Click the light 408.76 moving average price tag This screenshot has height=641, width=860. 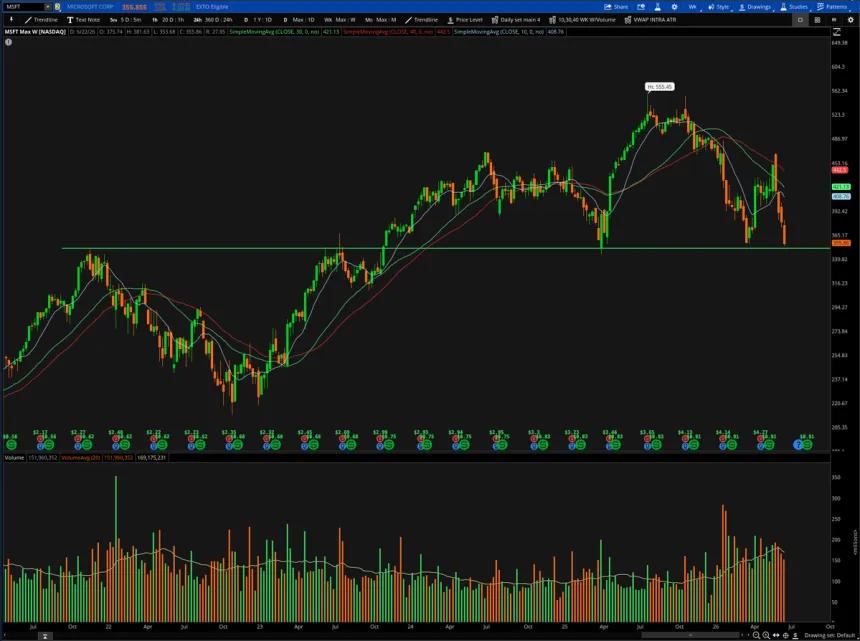(x=841, y=196)
